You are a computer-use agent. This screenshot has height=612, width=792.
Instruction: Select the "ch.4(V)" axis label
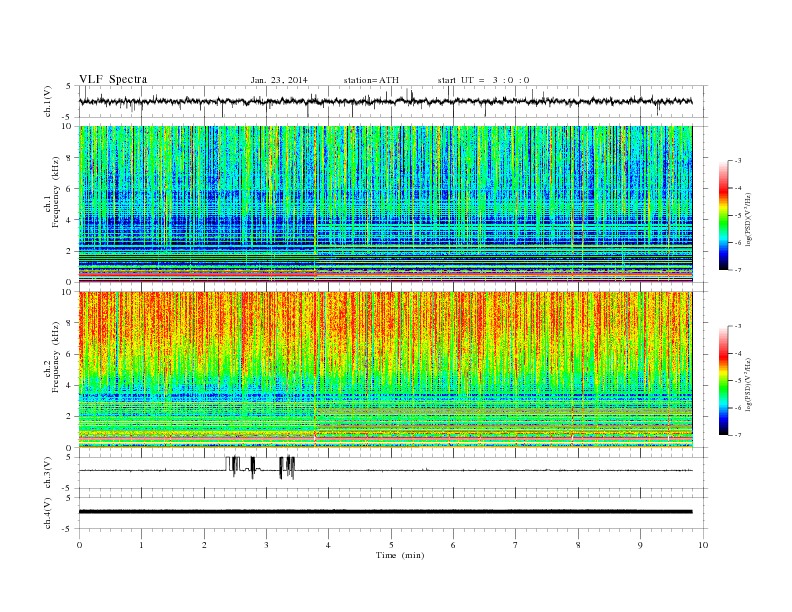click(x=48, y=513)
